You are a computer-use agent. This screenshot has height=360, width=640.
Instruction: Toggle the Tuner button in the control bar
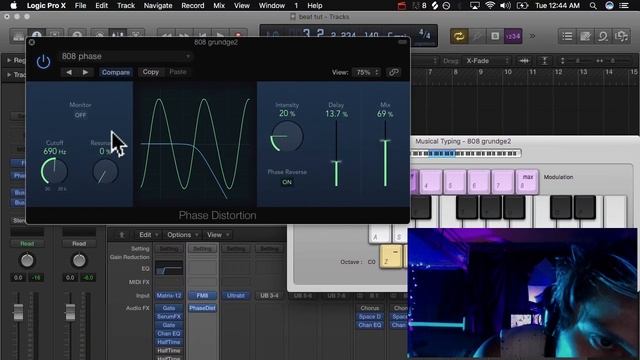477,36
